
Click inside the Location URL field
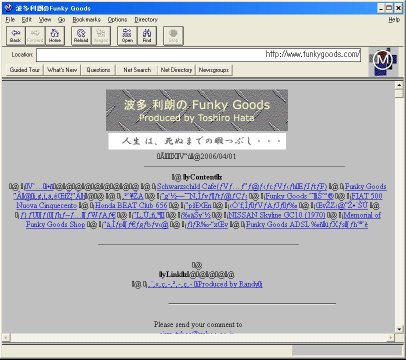click(x=198, y=55)
